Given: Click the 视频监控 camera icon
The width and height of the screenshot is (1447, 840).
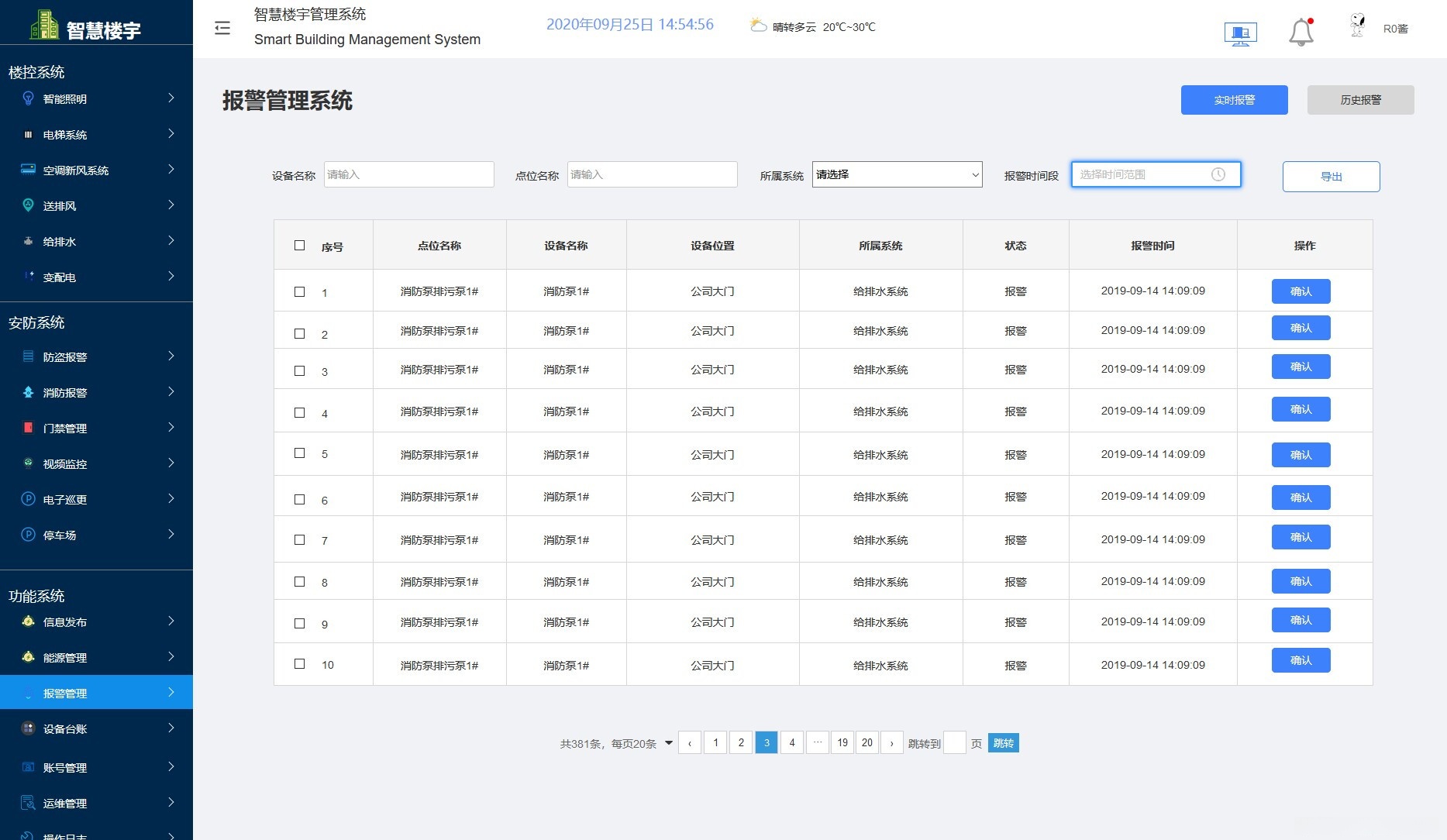Looking at the screenshot, I should click(x=28, y=463).
